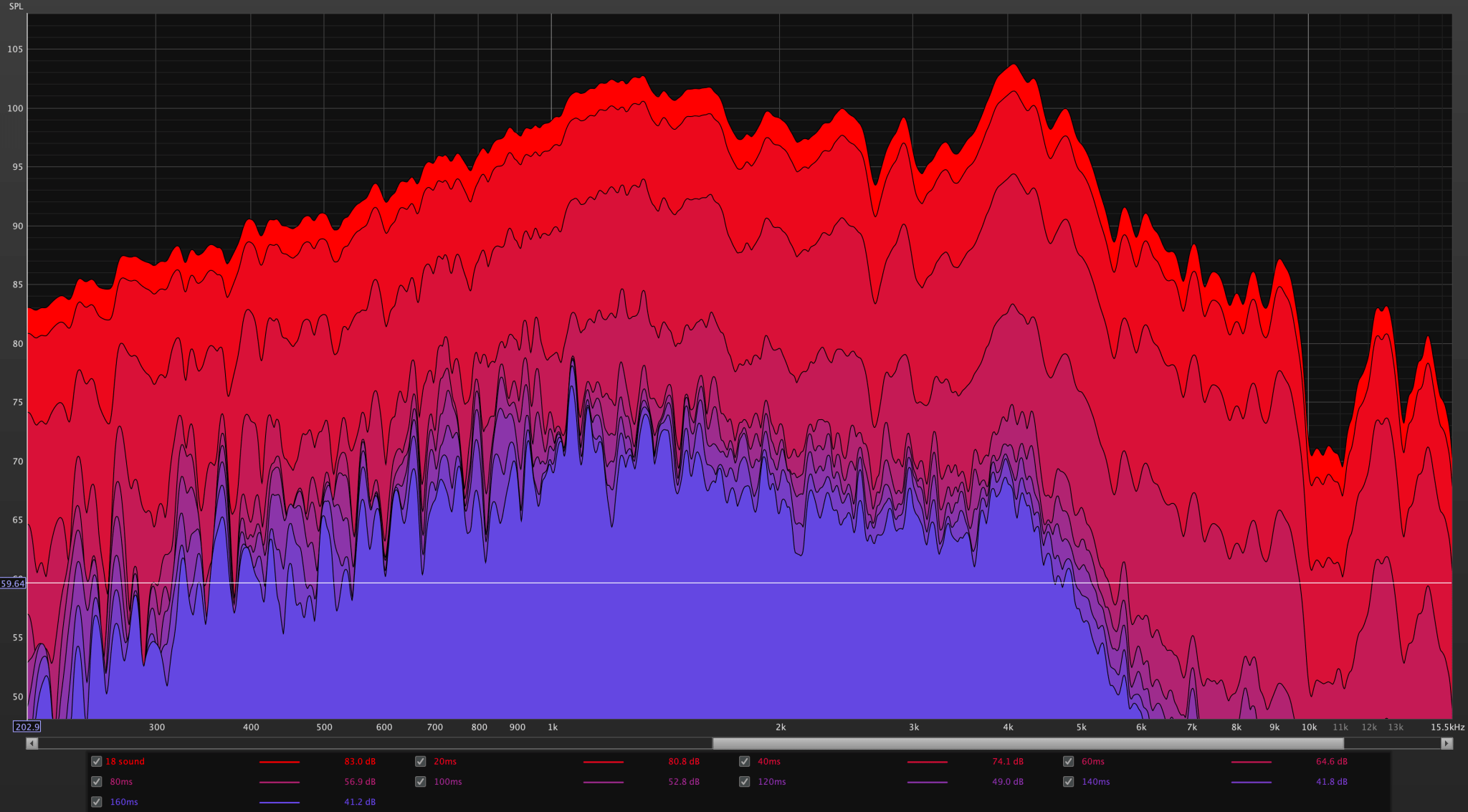Image resolution: width=1468 pixels, height=812 pixels.
Task: Click the 120ms line color swatch
Action: pyautogui.click(x=928, y=782)
